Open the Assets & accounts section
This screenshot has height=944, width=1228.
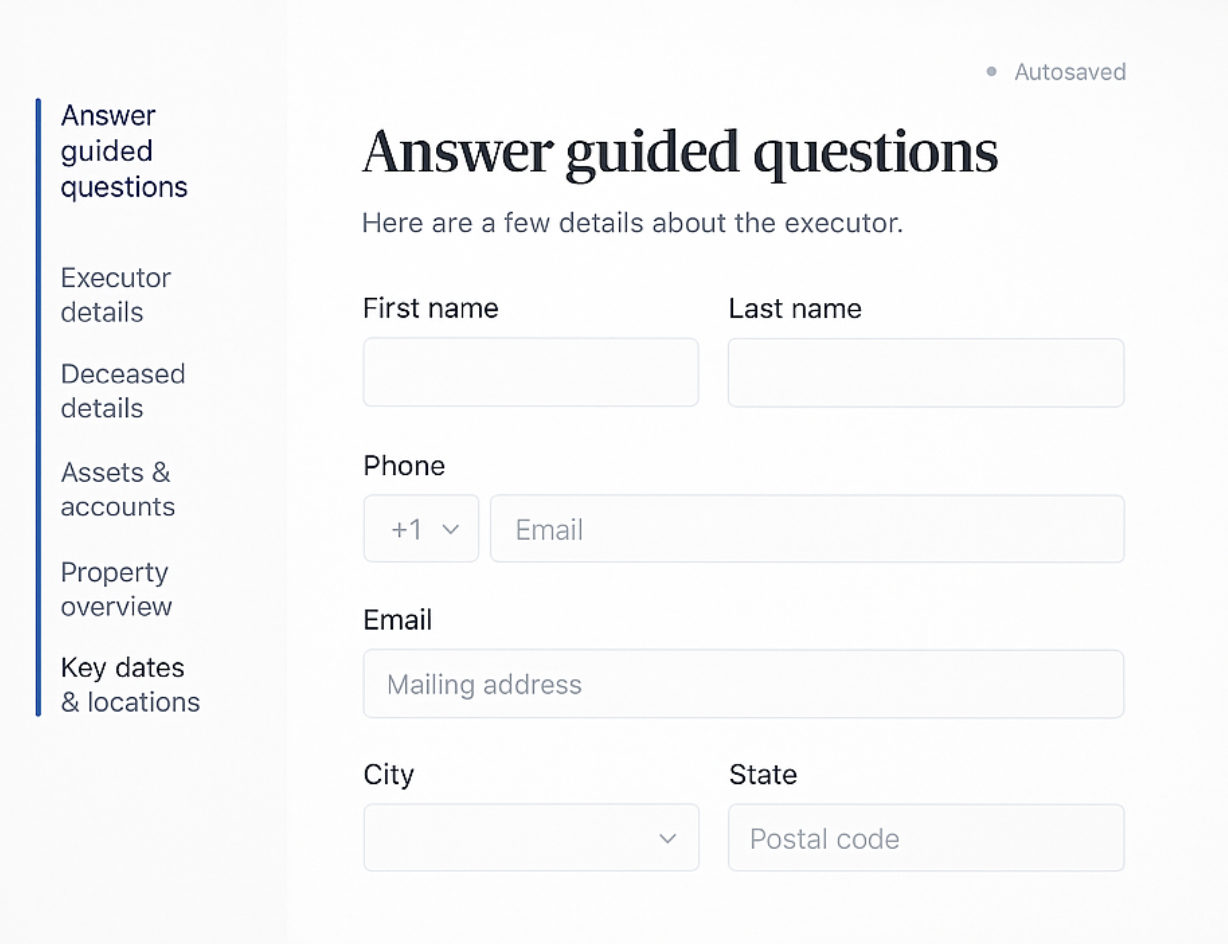(x=117, y=489)
